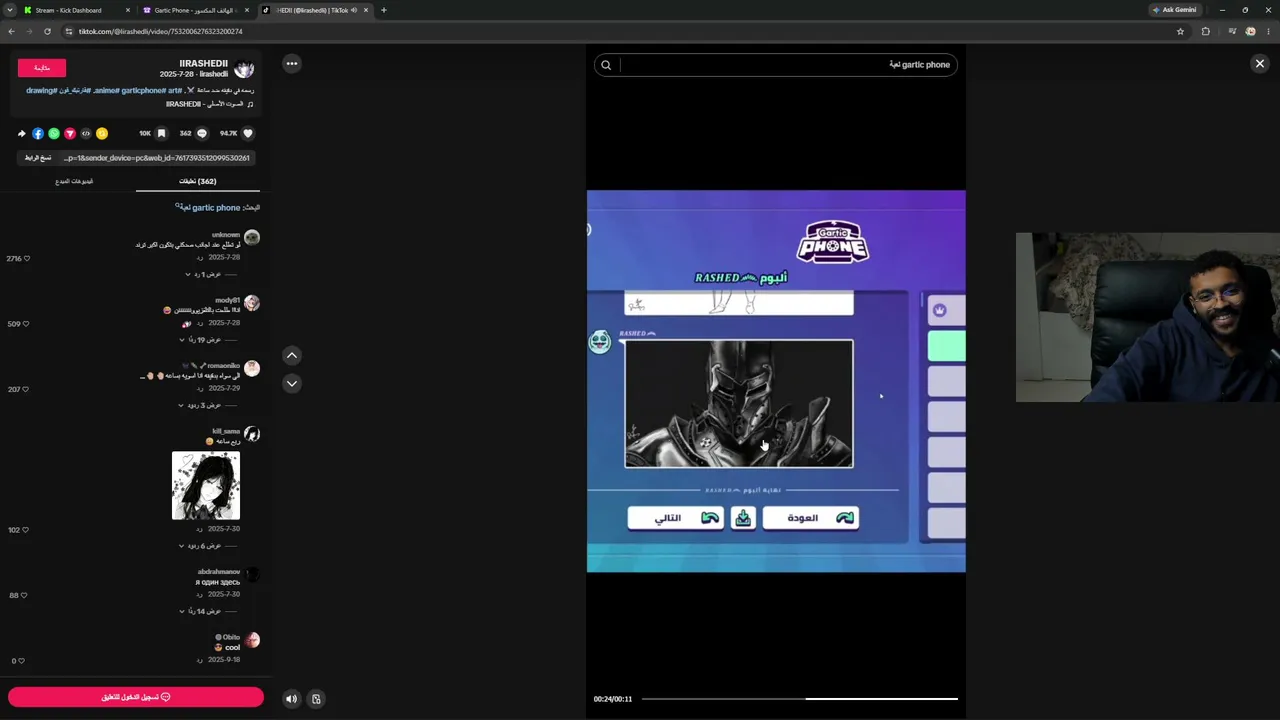This screenshot has height=720, width=1280.
Task: Like the comment by abdrahmanov
Action: [26, 595]
